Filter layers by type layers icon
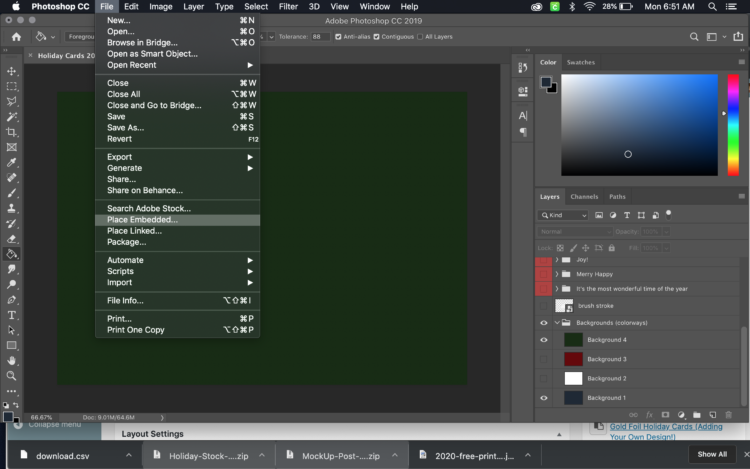 (627, 215)
